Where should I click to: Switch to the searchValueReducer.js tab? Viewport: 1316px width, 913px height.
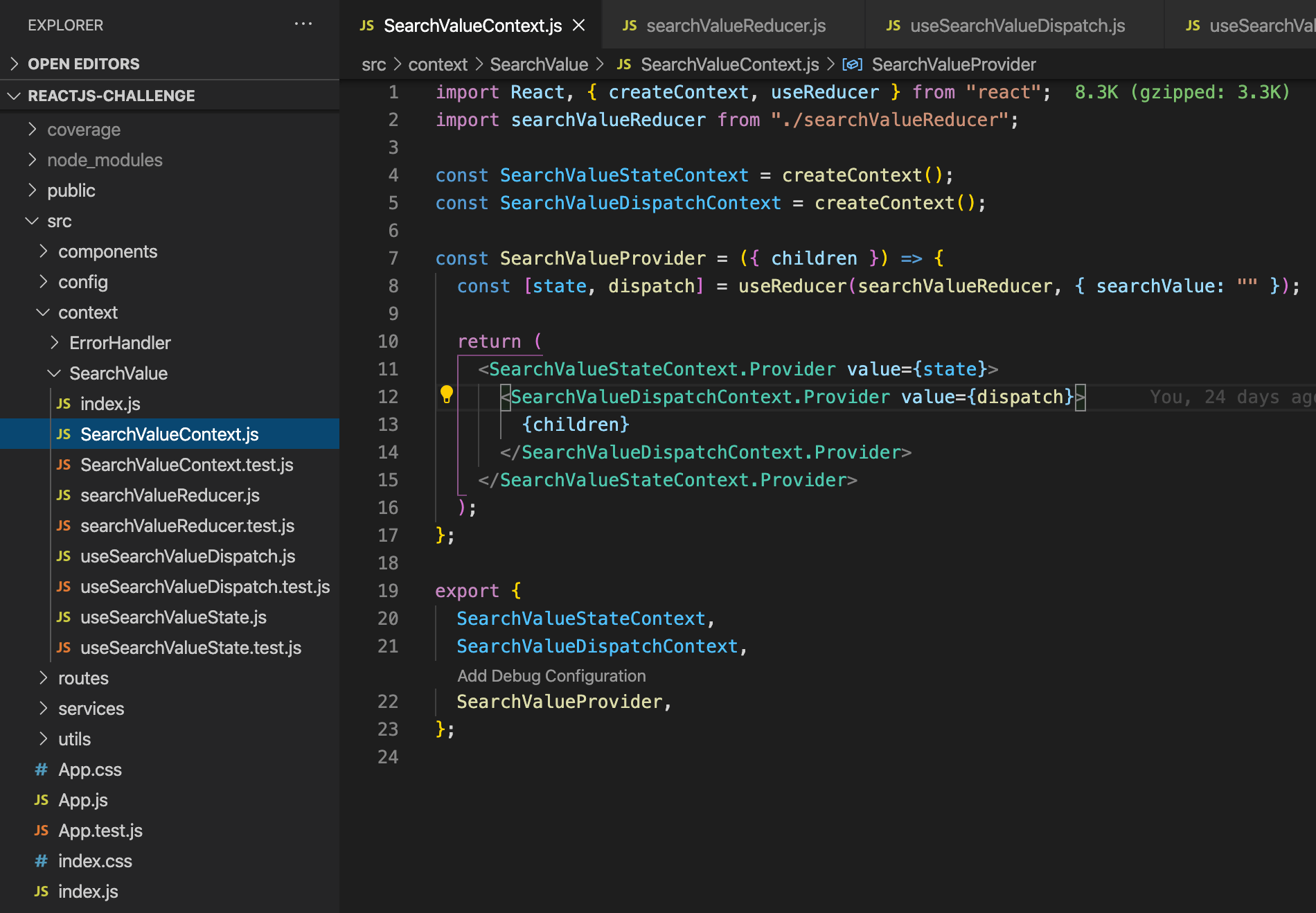[736, 25]
